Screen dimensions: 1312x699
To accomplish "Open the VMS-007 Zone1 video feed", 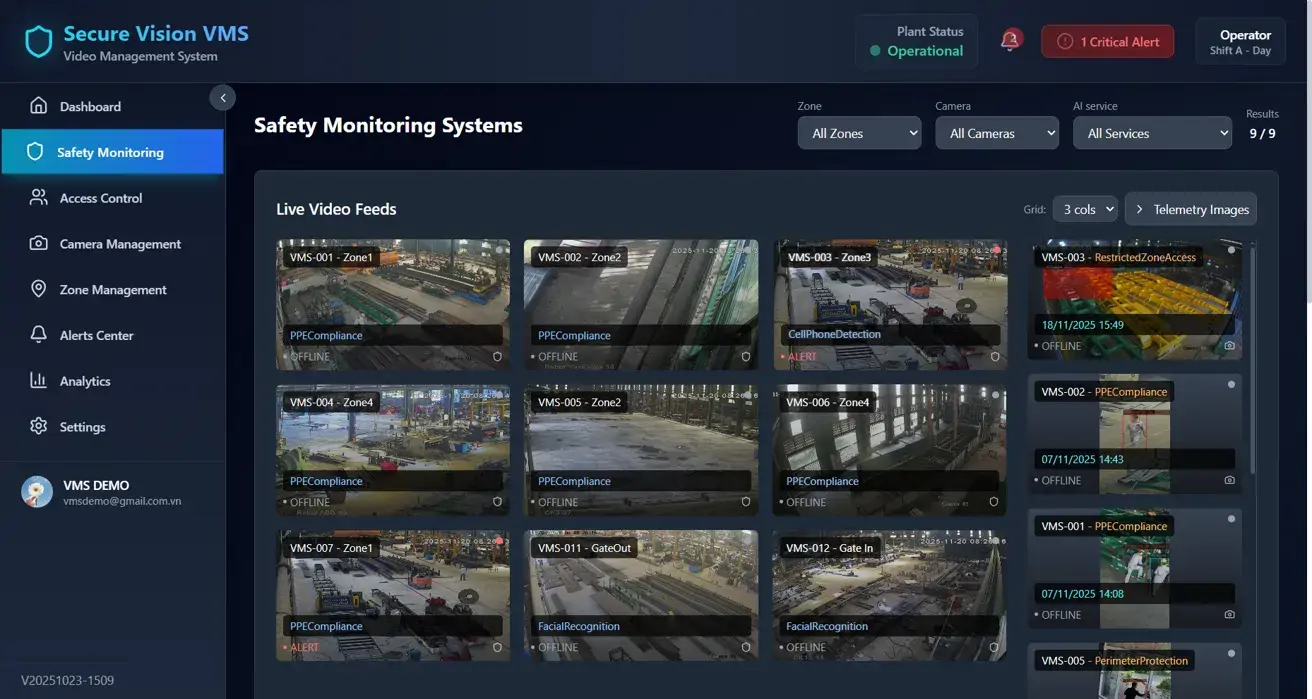I will coord(393,595).
